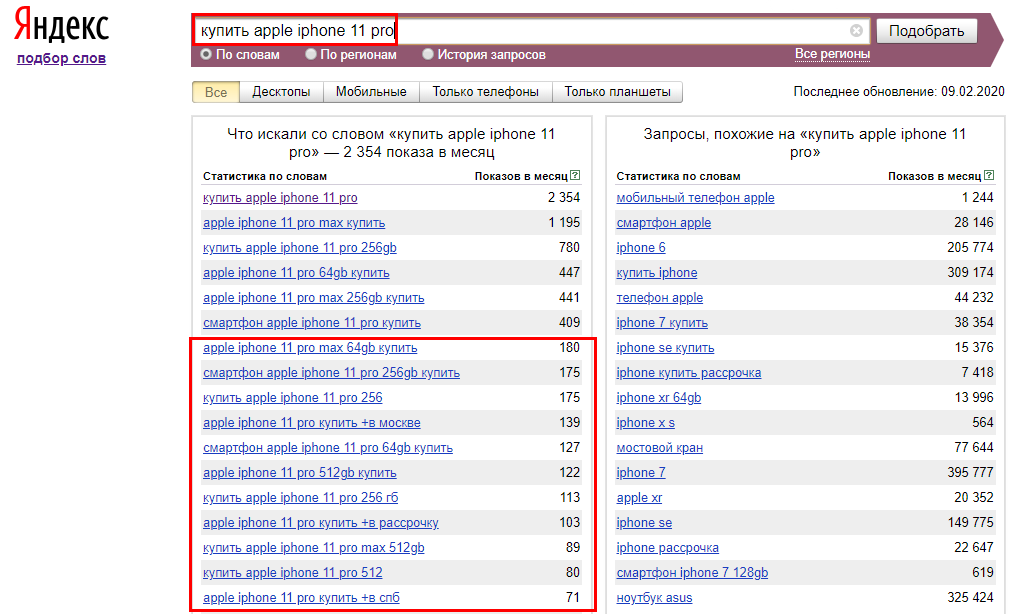Select 'По регионам' radio button

tap(311, 54)
